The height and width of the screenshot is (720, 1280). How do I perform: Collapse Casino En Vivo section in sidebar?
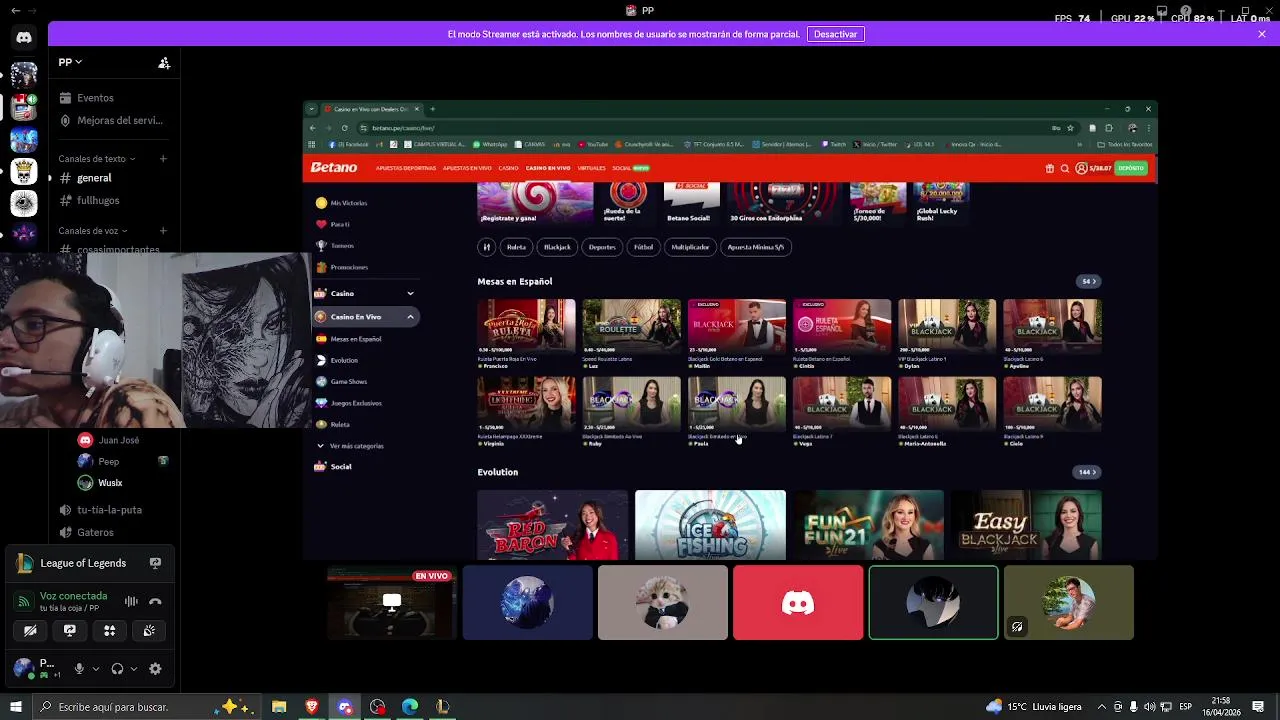click(x=410, y=317)
